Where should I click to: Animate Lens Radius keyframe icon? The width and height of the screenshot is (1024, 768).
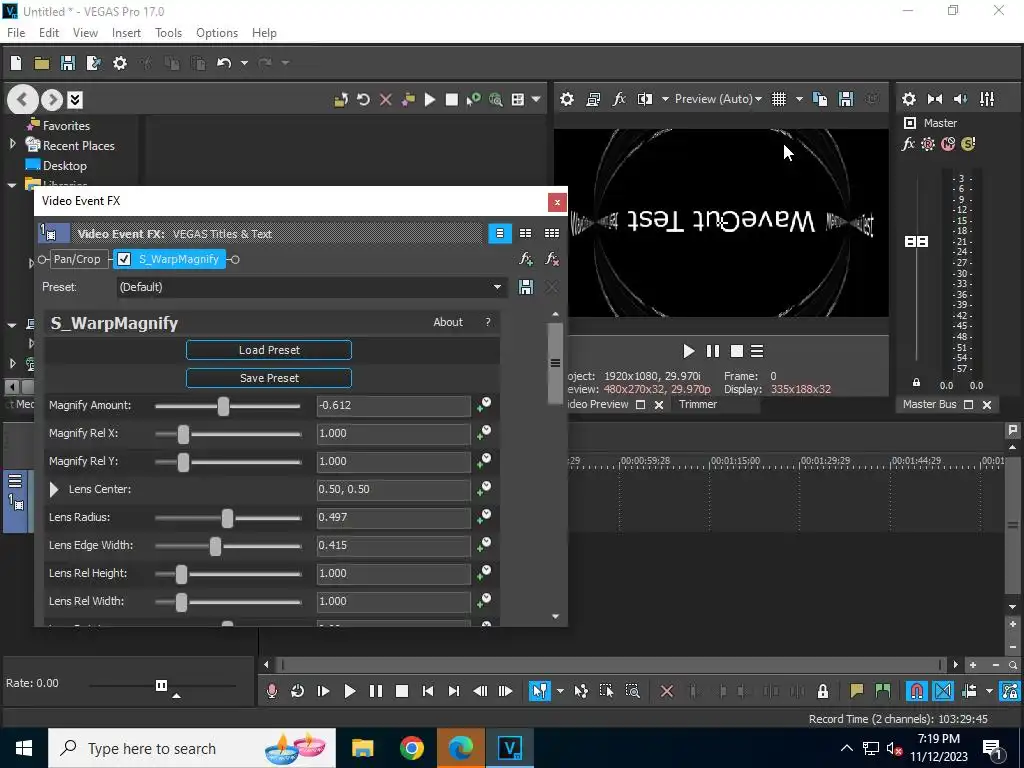(484, 517)
